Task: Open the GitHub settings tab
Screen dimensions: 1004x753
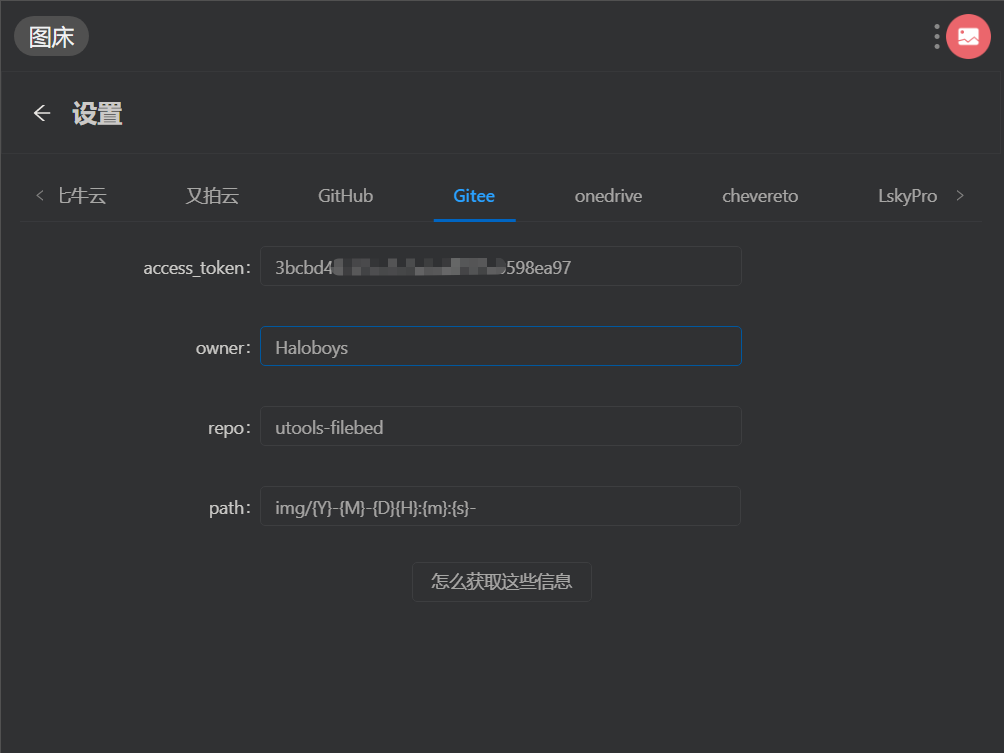Action: [x=345, y=195]
